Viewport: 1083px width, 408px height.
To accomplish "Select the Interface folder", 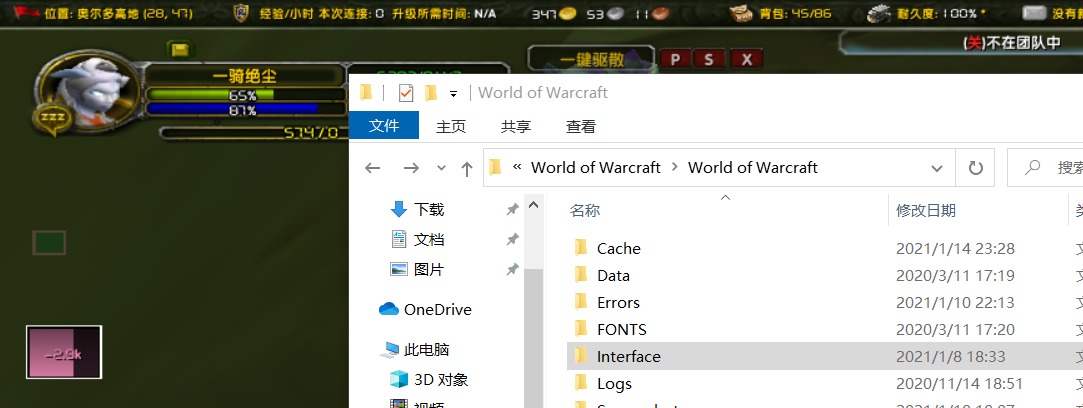I will point(628,356).
